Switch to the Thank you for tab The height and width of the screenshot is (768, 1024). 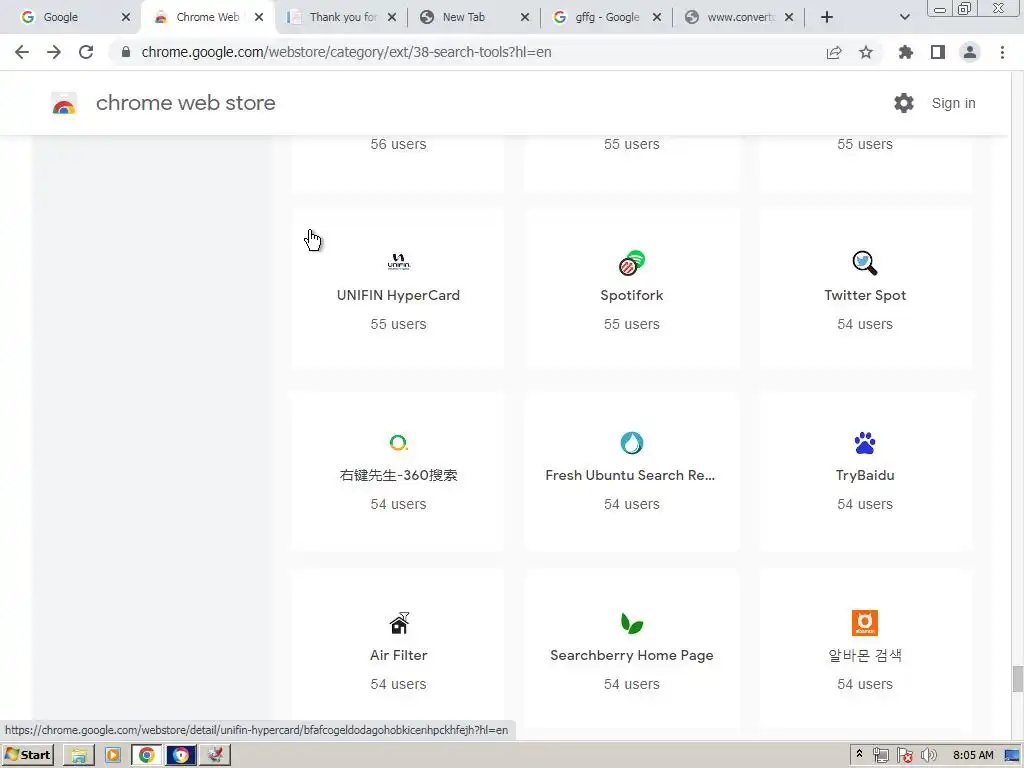pyautogui.click(x=342, y=17)
